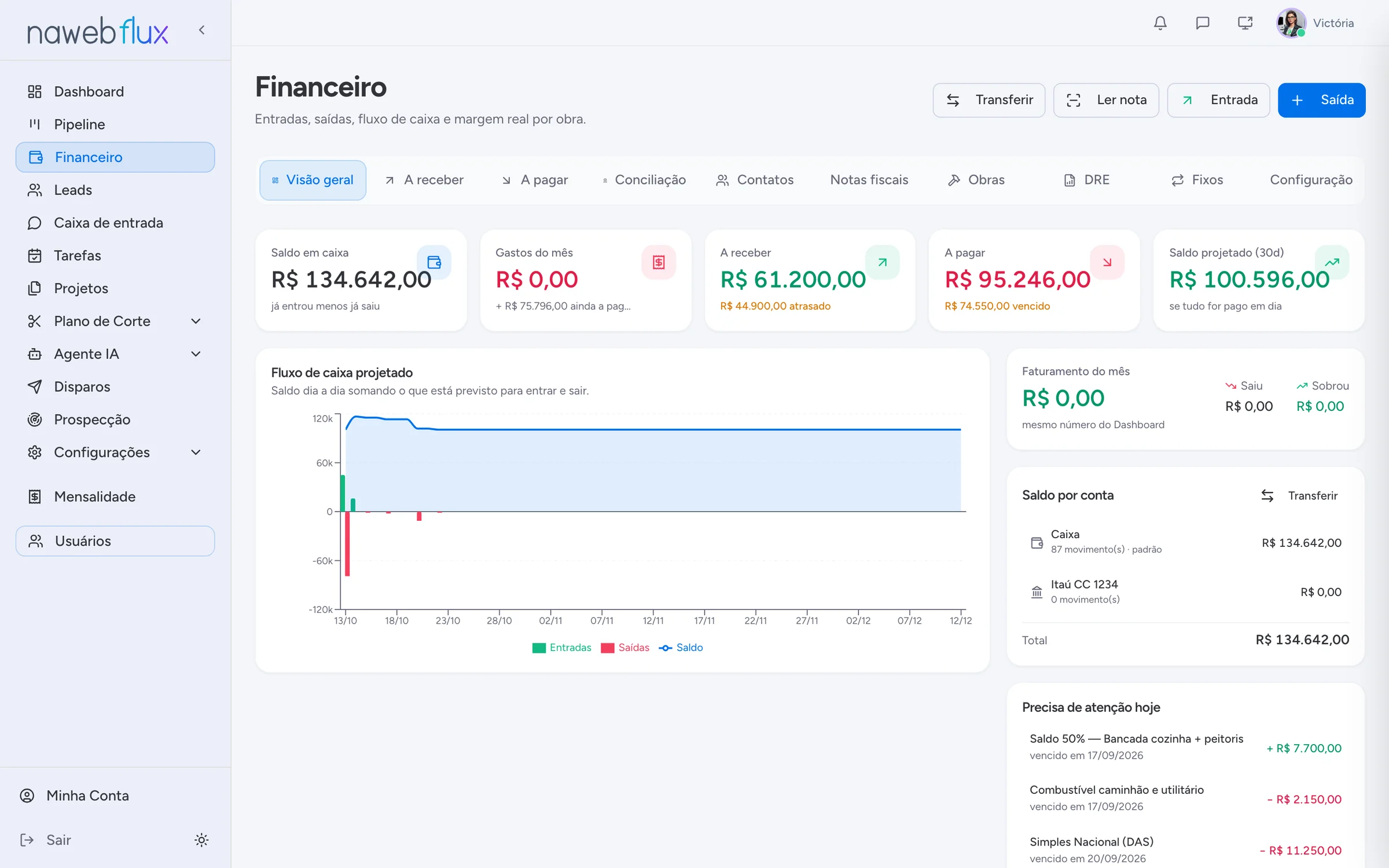1389x868 pixels.
Task: Click the trend icon on Saldo projetado card
Action: [1332, 262]
